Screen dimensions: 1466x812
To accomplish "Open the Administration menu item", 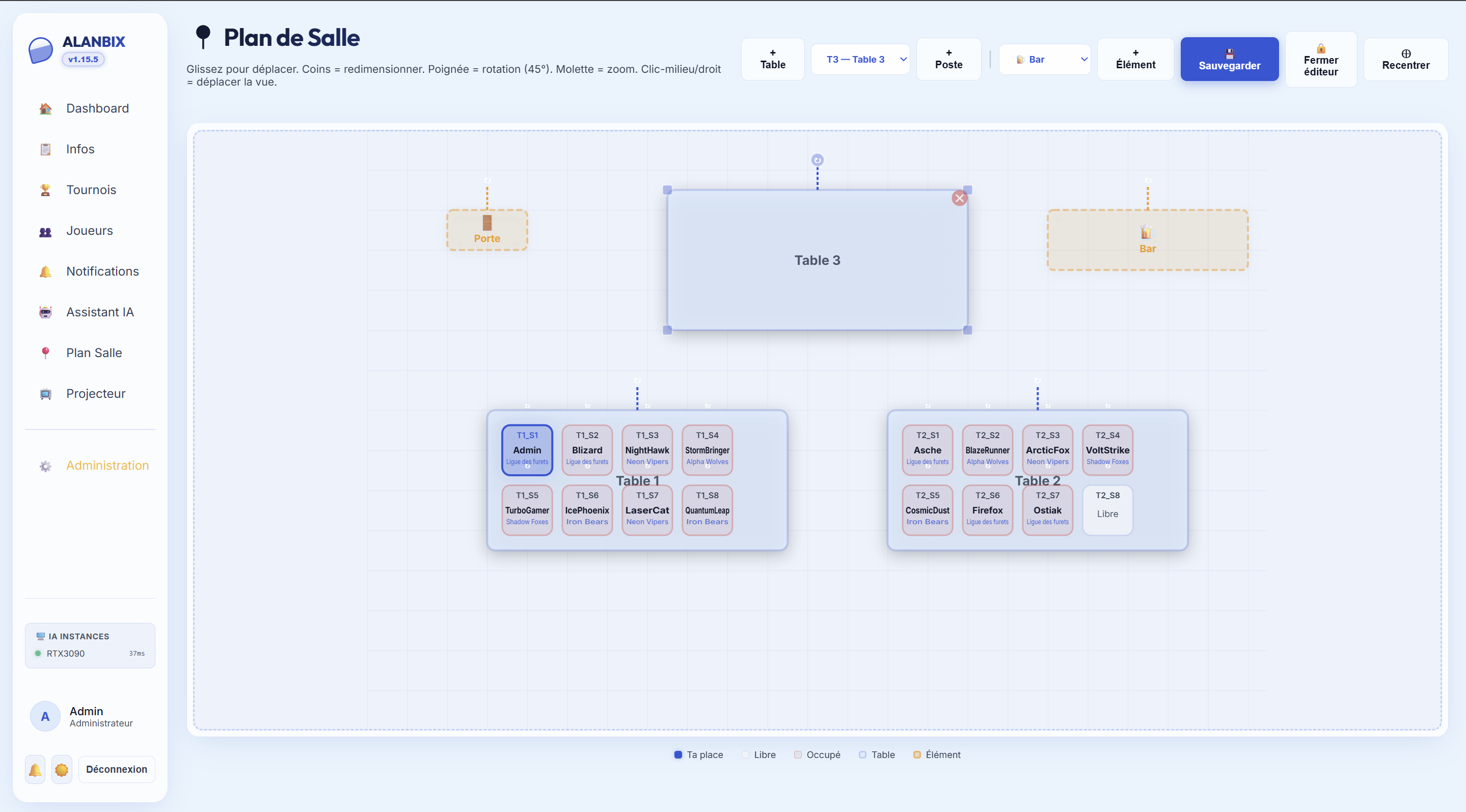I will click(x=90, y=466).
